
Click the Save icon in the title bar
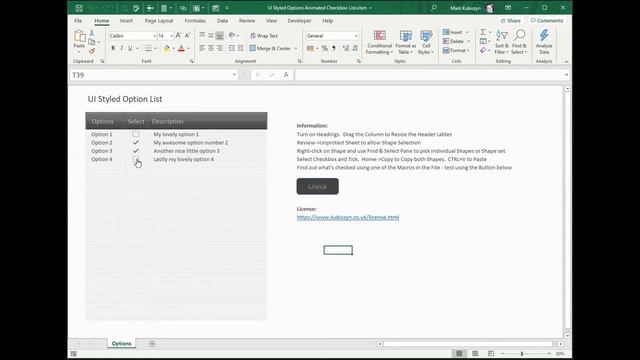click(x=79, y=8)
